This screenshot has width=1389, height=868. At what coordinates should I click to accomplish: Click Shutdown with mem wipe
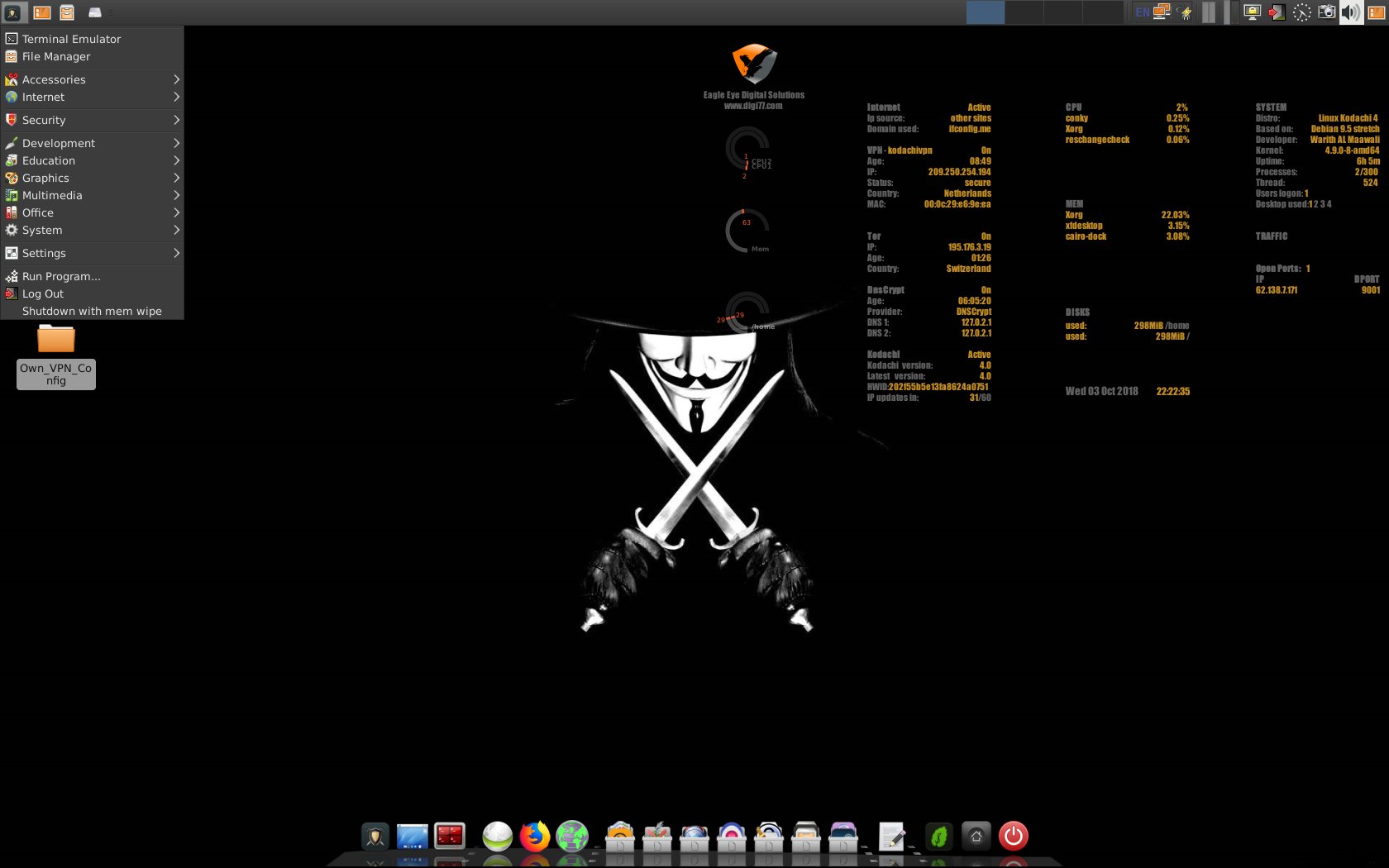click(92, 311)
